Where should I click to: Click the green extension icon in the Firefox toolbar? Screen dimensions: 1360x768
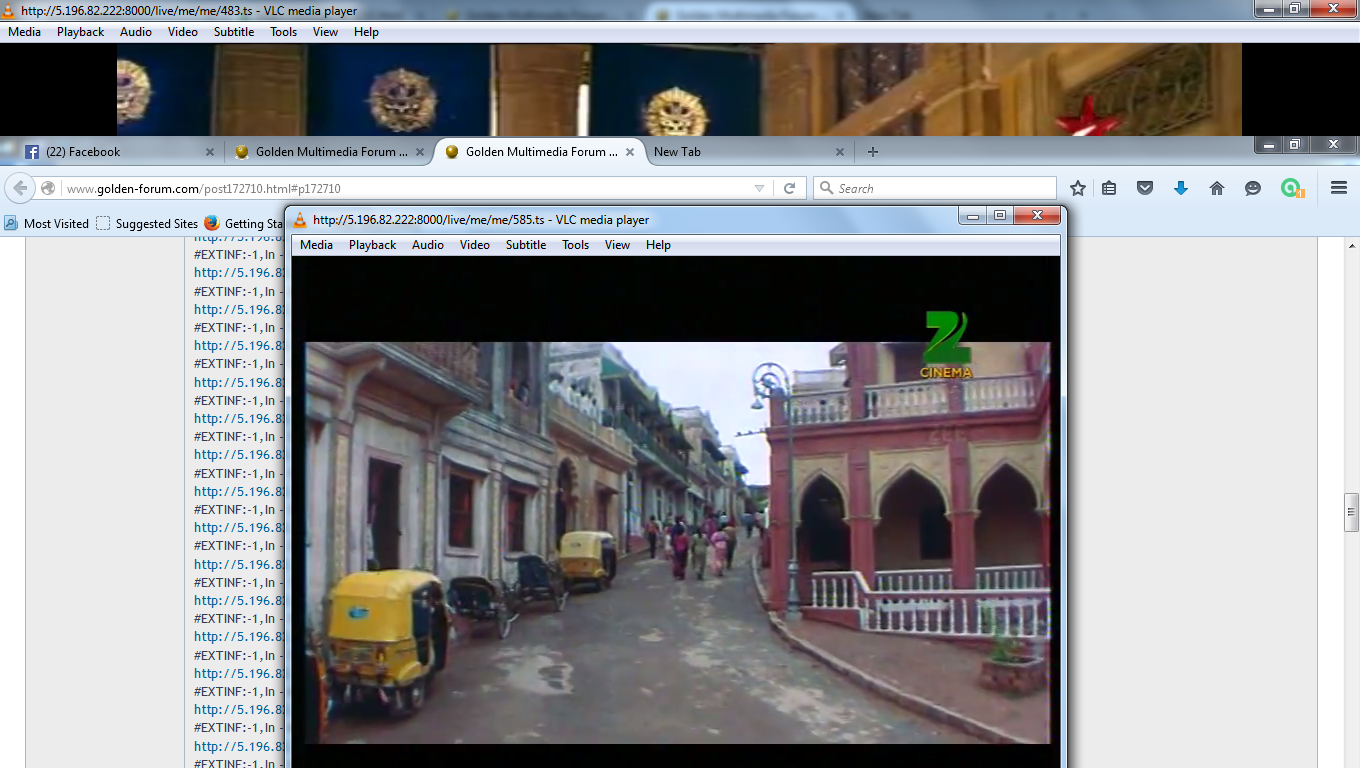pos(1292,188)
